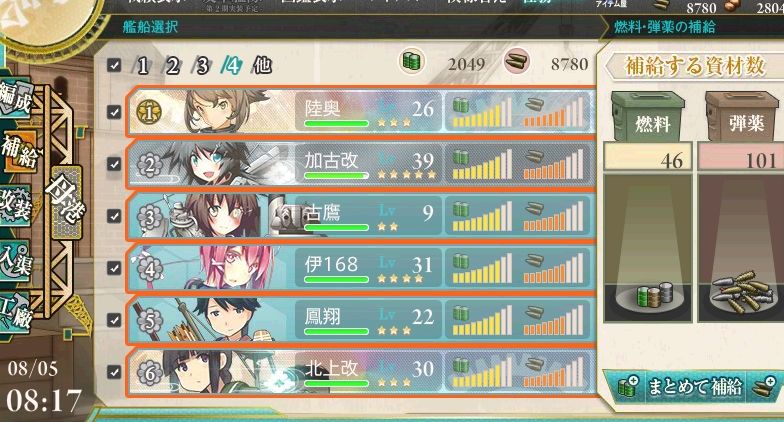Uncheck the 北上改 ship checkbox
Screen dimensions: 784x422
114,372
